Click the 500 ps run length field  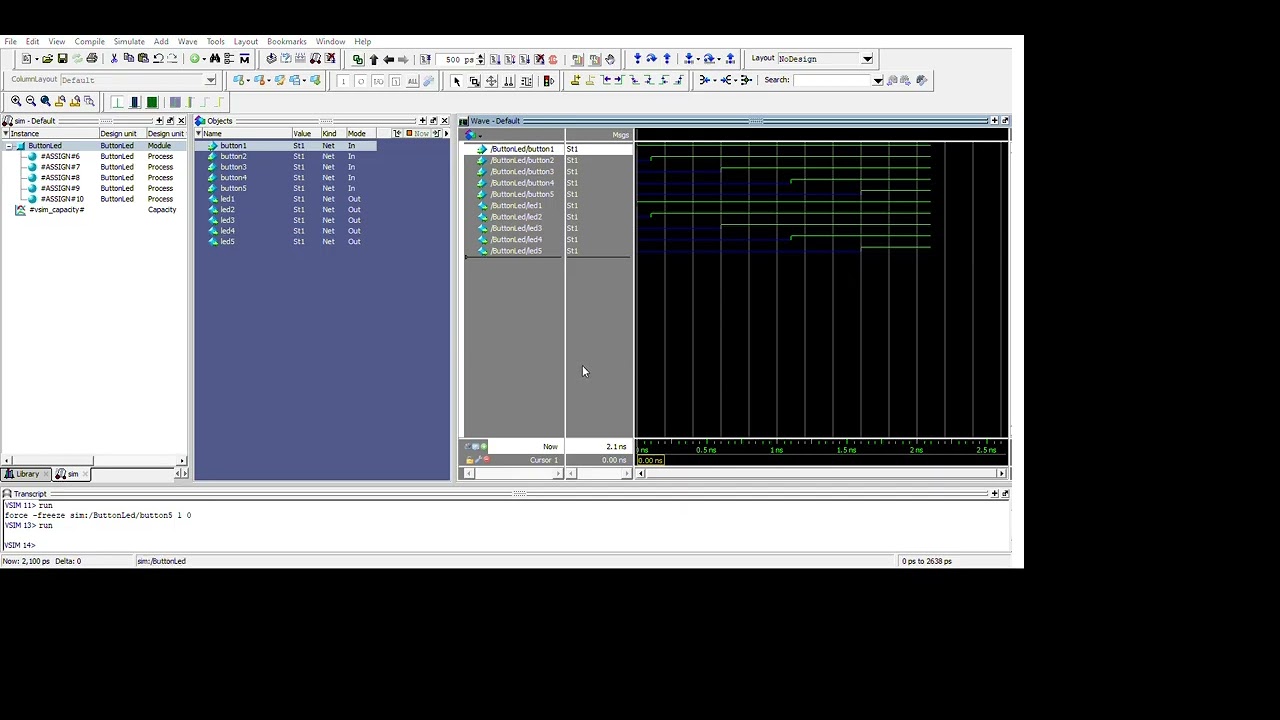pyautogui.click(x=454, y=59)
